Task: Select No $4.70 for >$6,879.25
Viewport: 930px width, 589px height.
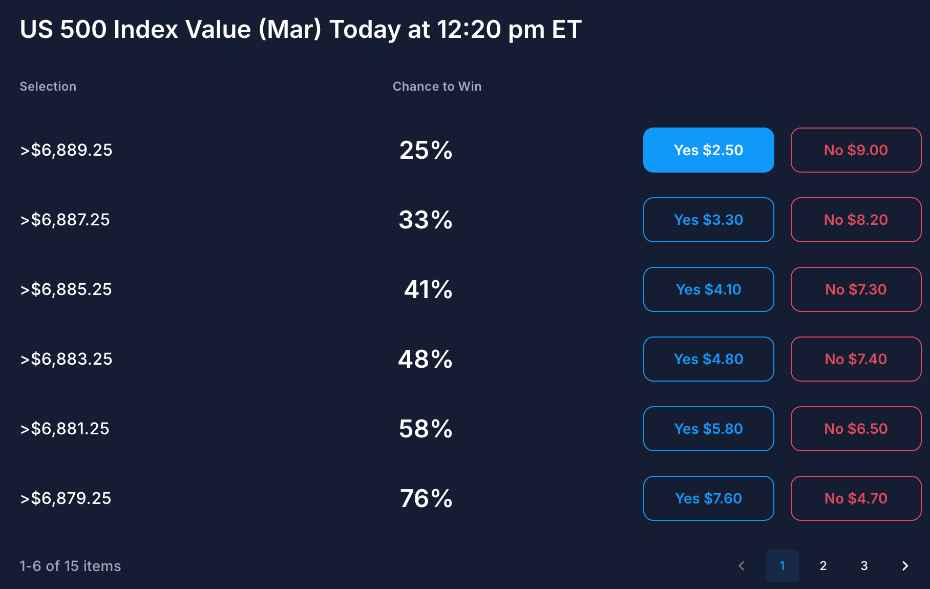Action: [x=856, y=498]
